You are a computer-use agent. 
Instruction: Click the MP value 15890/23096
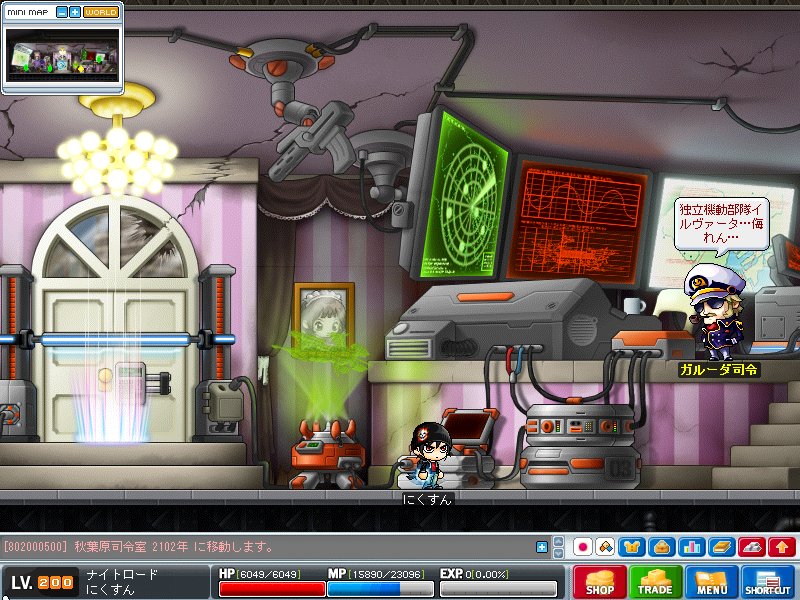point(387,574)
